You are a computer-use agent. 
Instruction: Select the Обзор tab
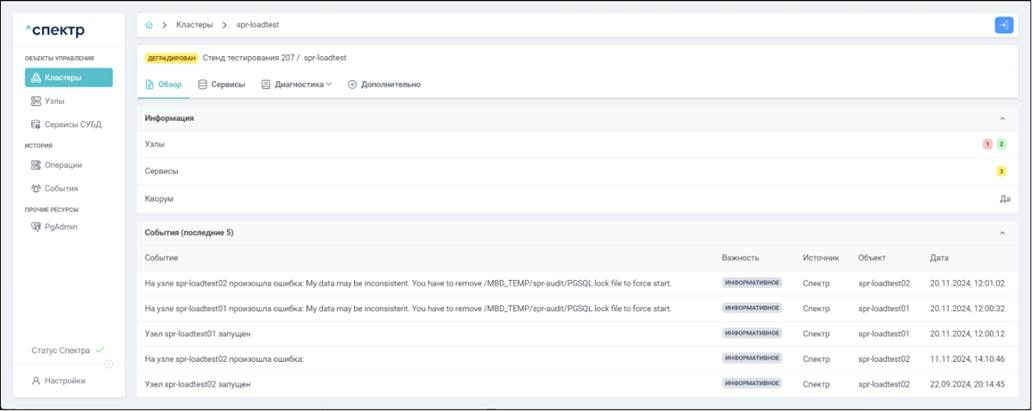click(164, 85)
